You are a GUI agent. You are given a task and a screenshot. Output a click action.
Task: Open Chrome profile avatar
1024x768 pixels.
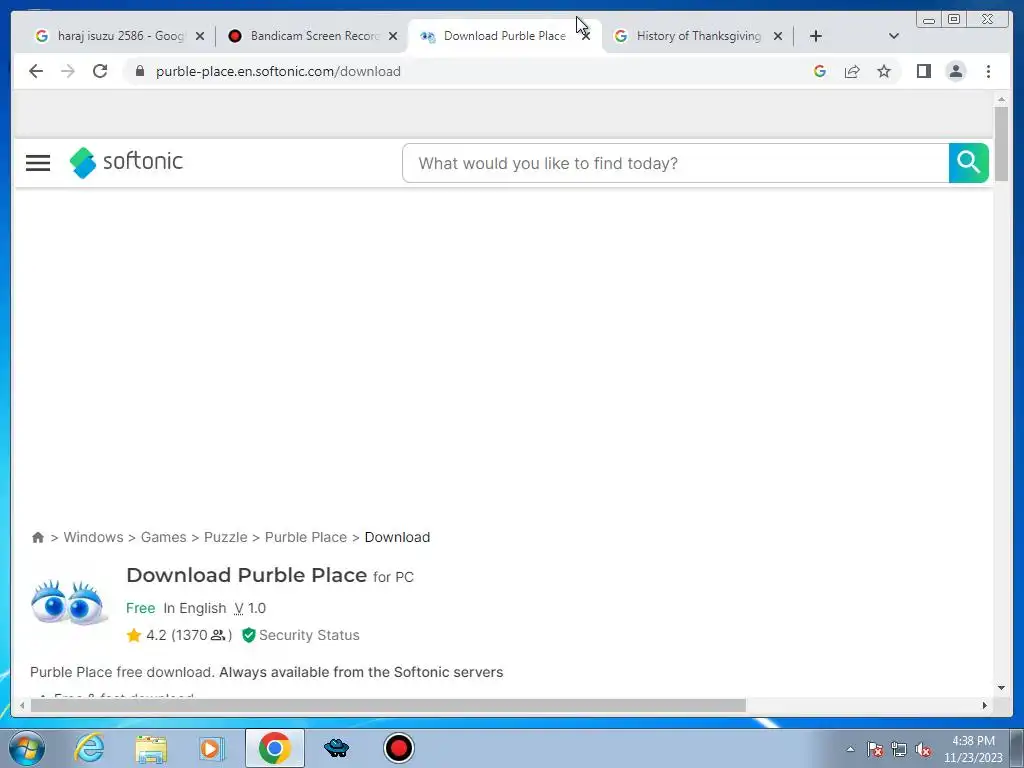(x=955, y=71)
